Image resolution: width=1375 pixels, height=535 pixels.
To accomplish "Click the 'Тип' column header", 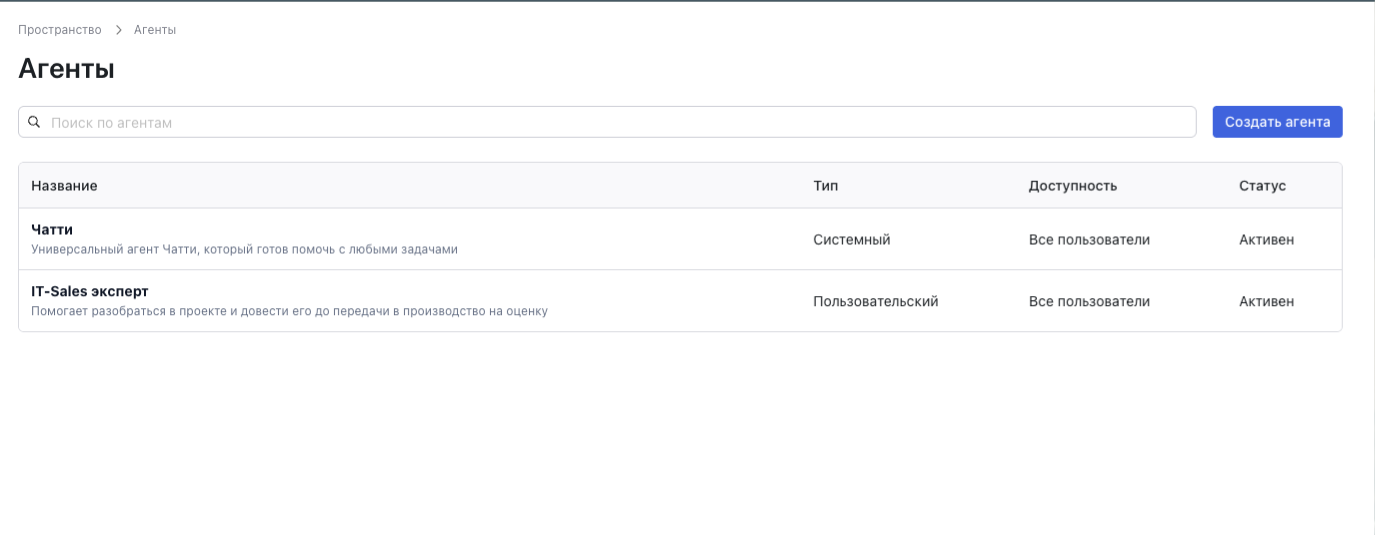I will 826,186.
